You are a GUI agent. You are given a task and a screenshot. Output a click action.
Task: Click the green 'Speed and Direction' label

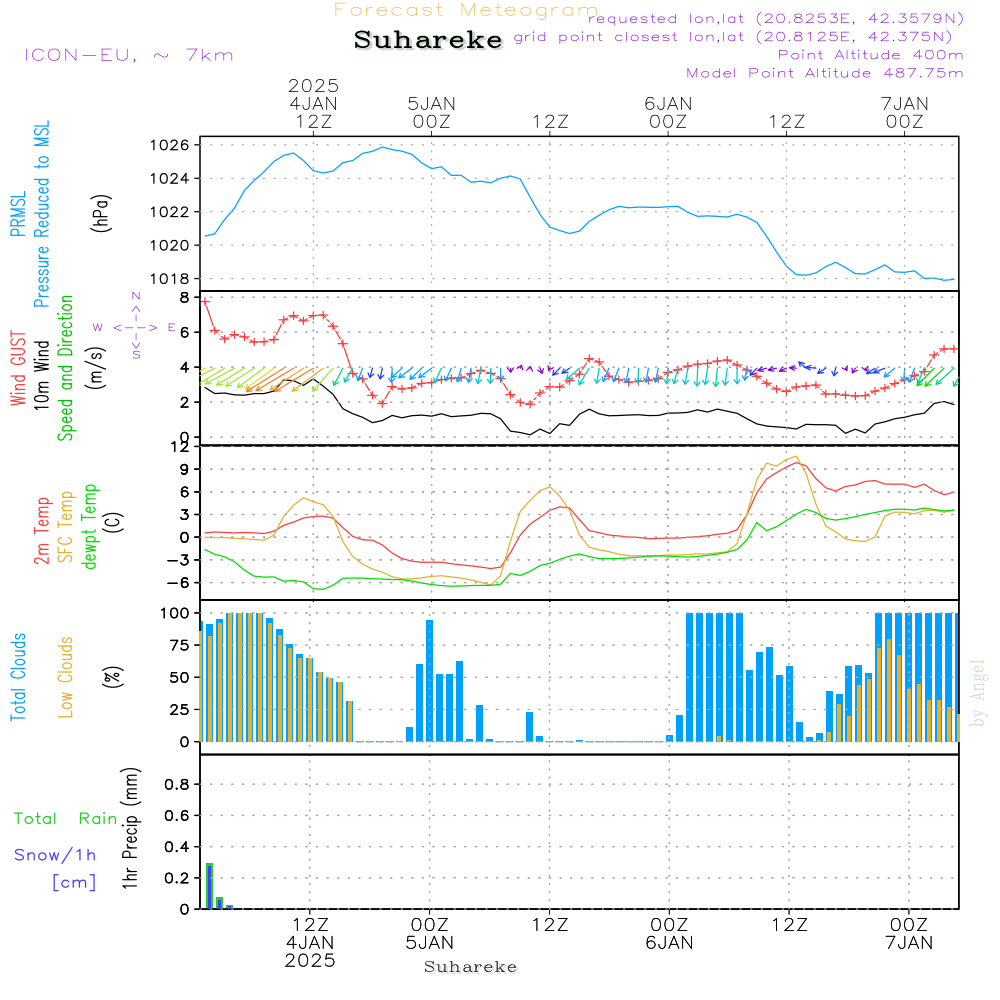point(66,368)
